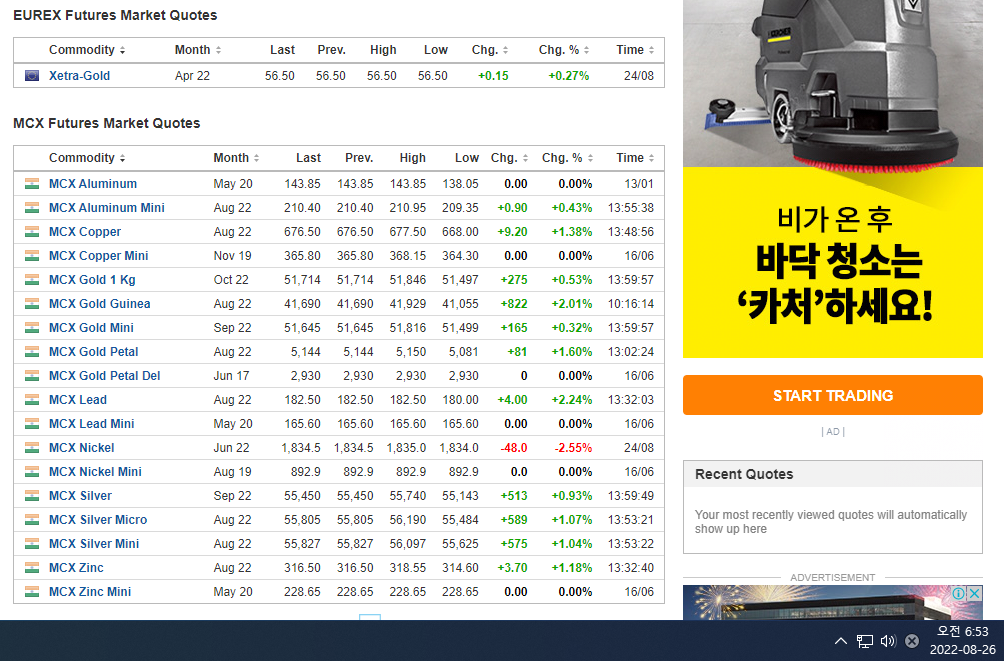Sort MCX table by Chg. % column
Screen dimensions: 1004x661
[x=567, y=158]
